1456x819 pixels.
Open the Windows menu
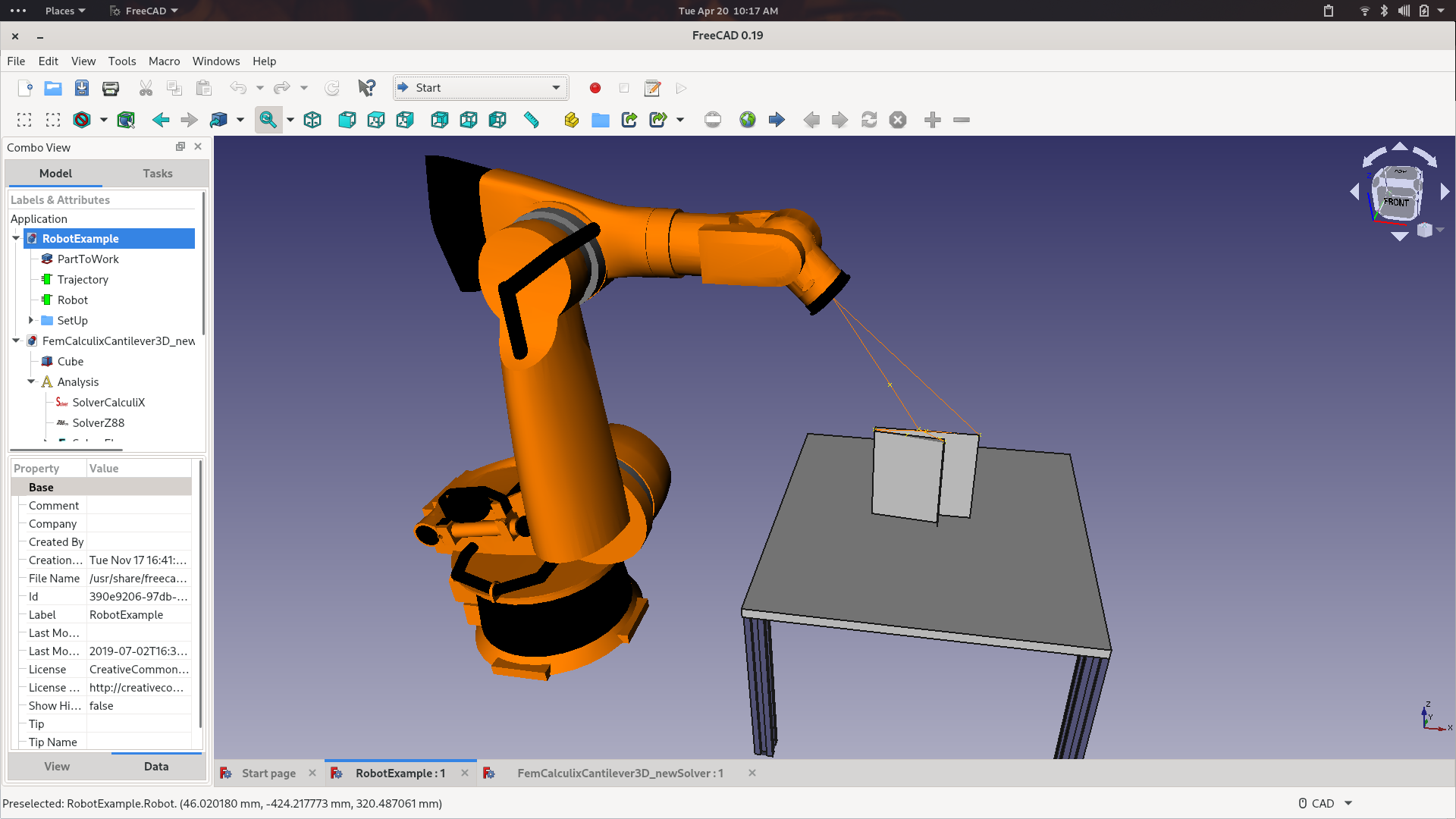[x=216, y=61]
